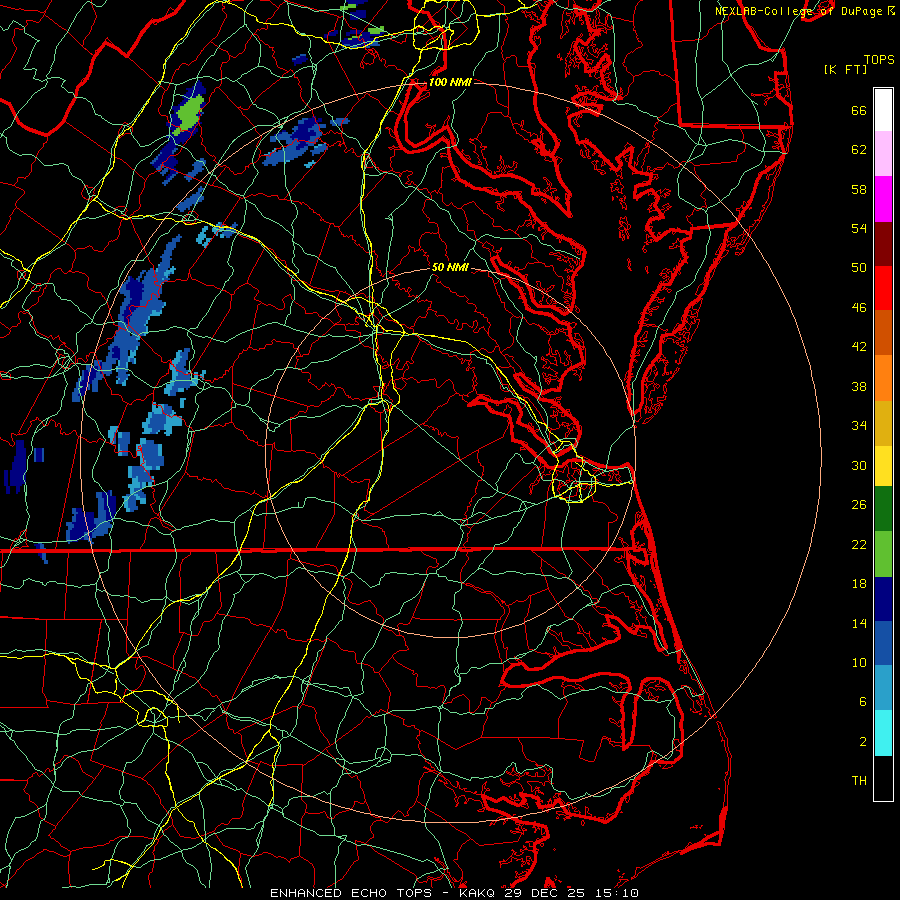This screenshot has width=900, height=900.
Task: Click the gold 38 K FT legend swatch
Action: click(883, 424)
